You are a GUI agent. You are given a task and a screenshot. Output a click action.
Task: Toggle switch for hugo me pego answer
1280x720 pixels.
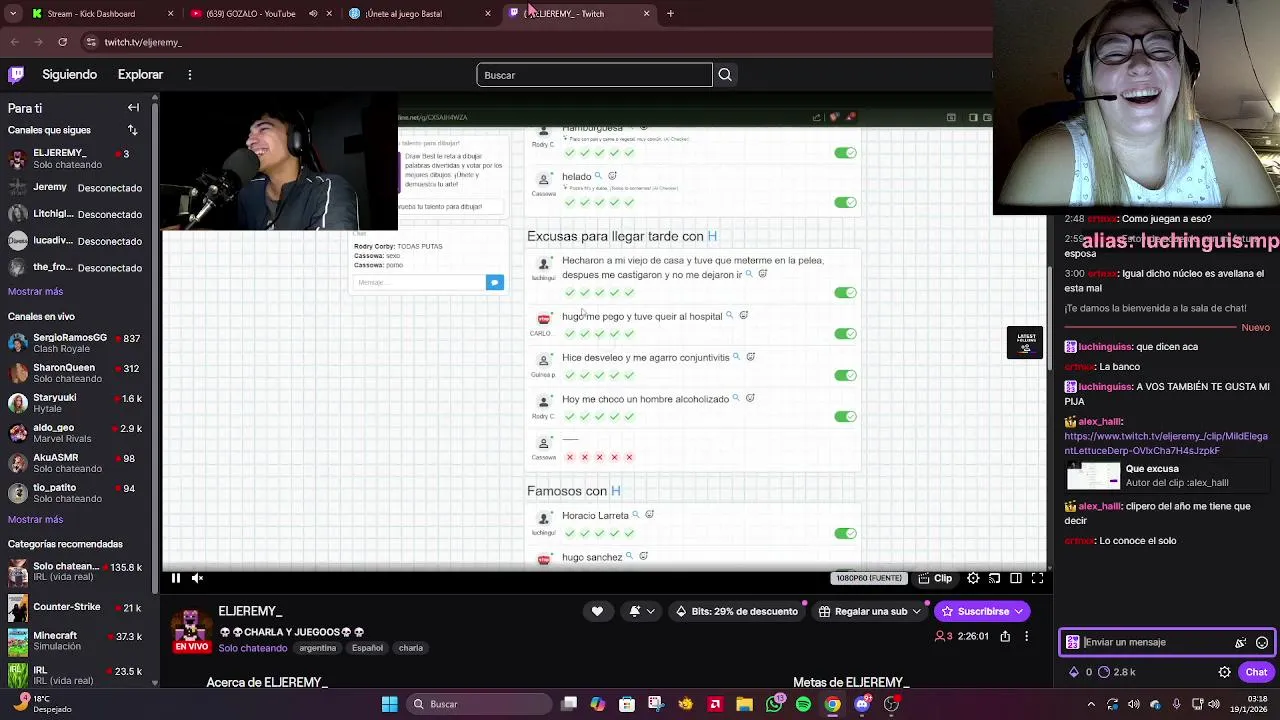click(x=845, y=334)
